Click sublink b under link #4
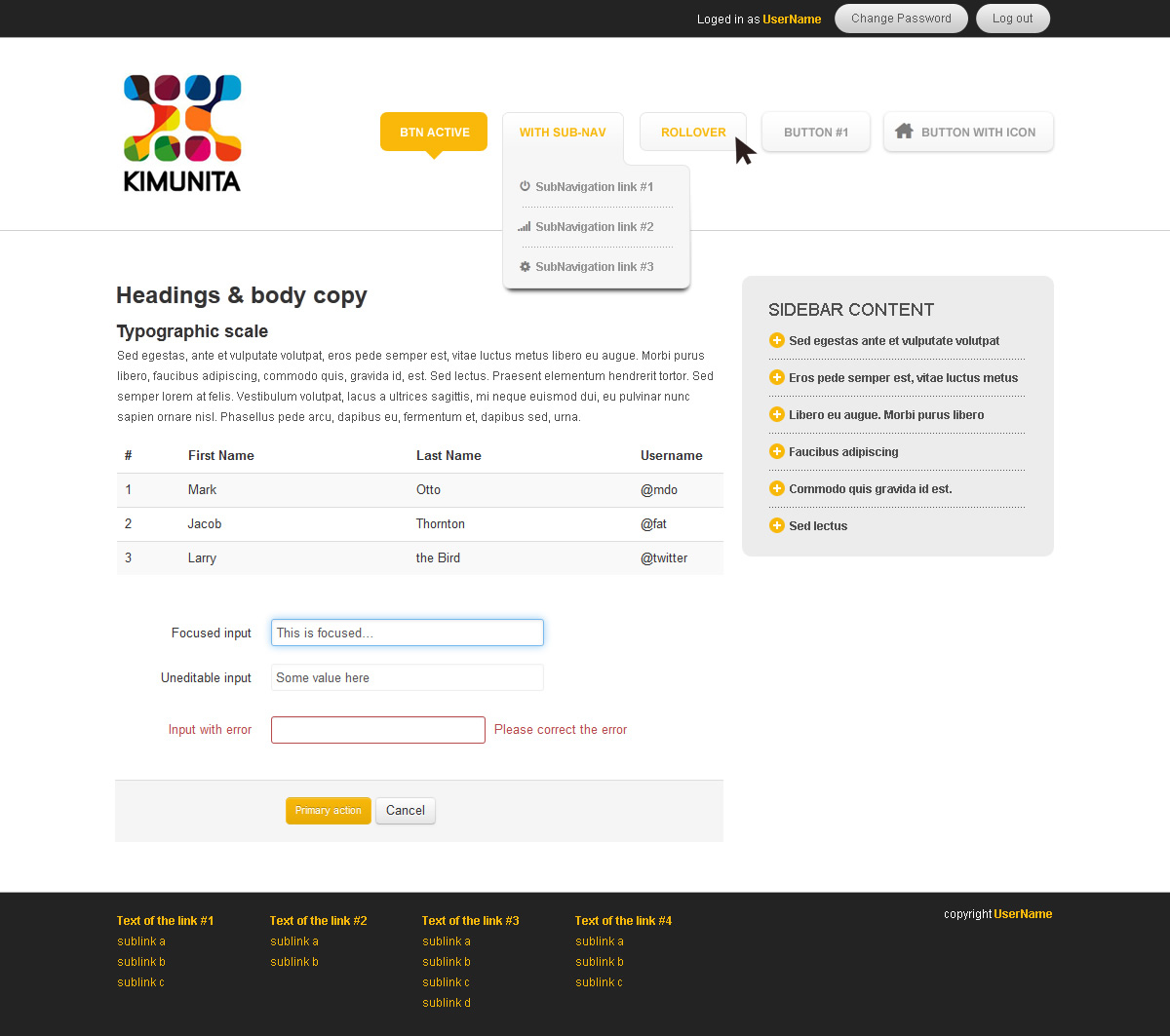 click(600, 962)
